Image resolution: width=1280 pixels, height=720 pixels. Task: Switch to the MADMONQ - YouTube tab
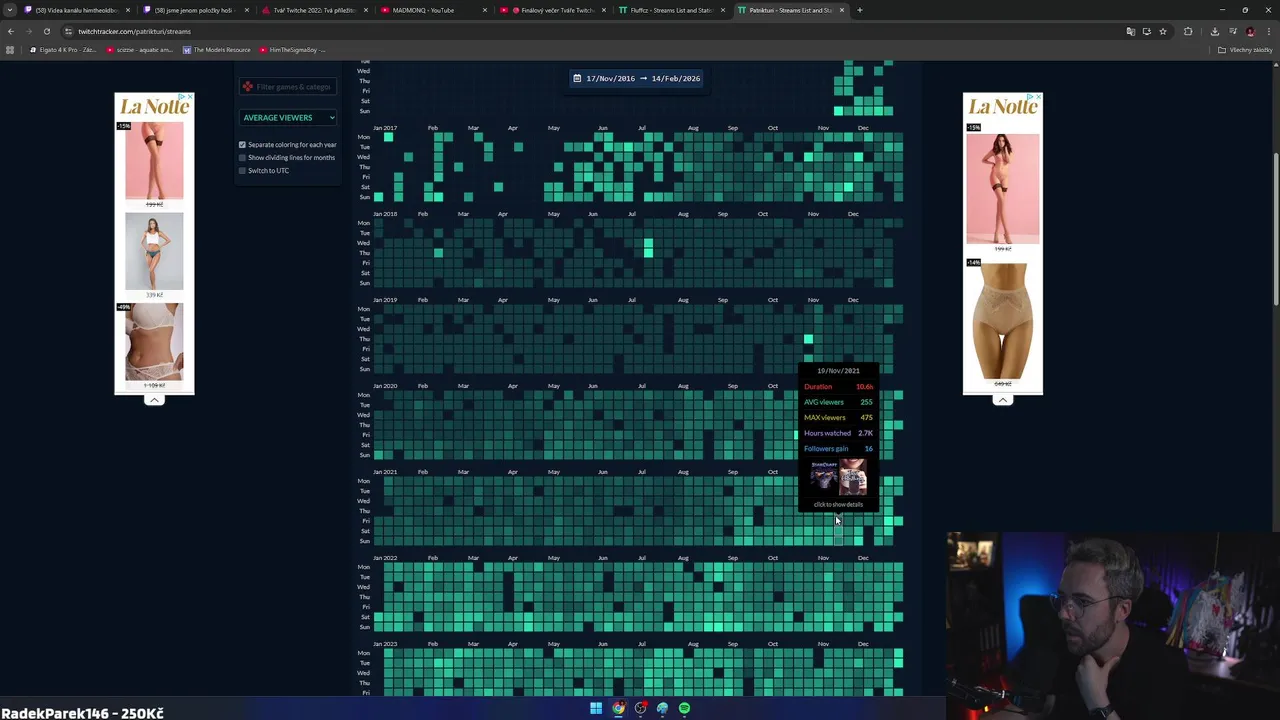point(428,10)
